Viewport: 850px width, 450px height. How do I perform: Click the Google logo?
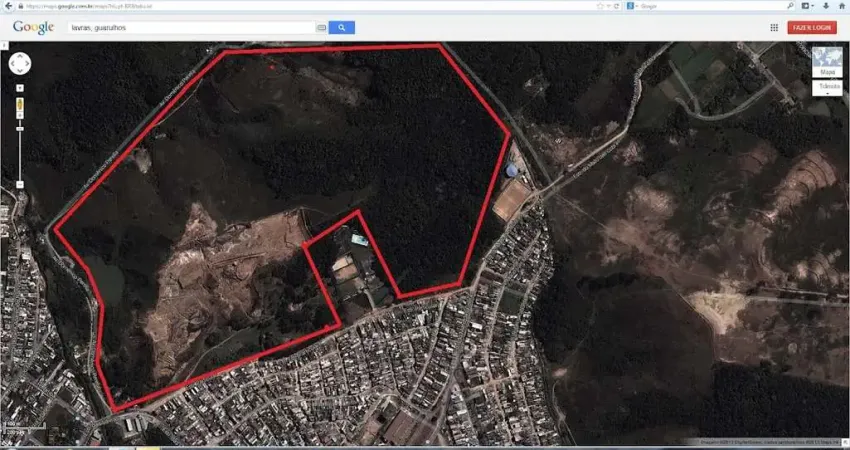(x=33, y=28)
